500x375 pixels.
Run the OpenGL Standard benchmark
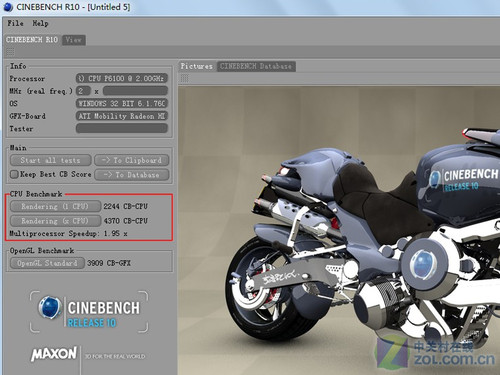coord(47,263)
